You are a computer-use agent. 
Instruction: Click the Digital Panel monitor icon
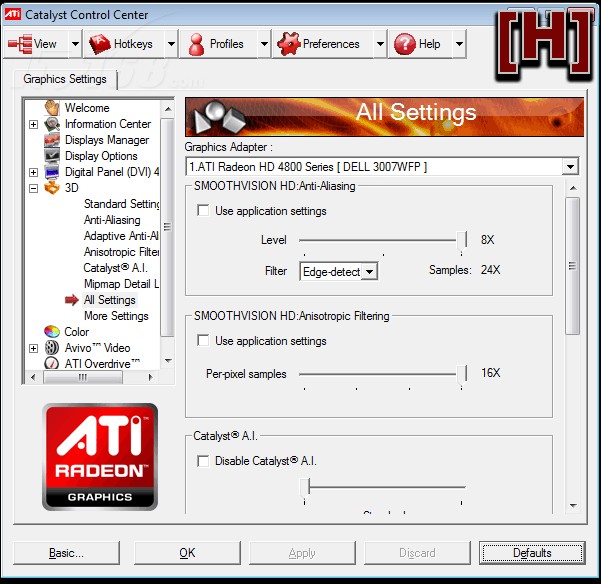(52, 172)
